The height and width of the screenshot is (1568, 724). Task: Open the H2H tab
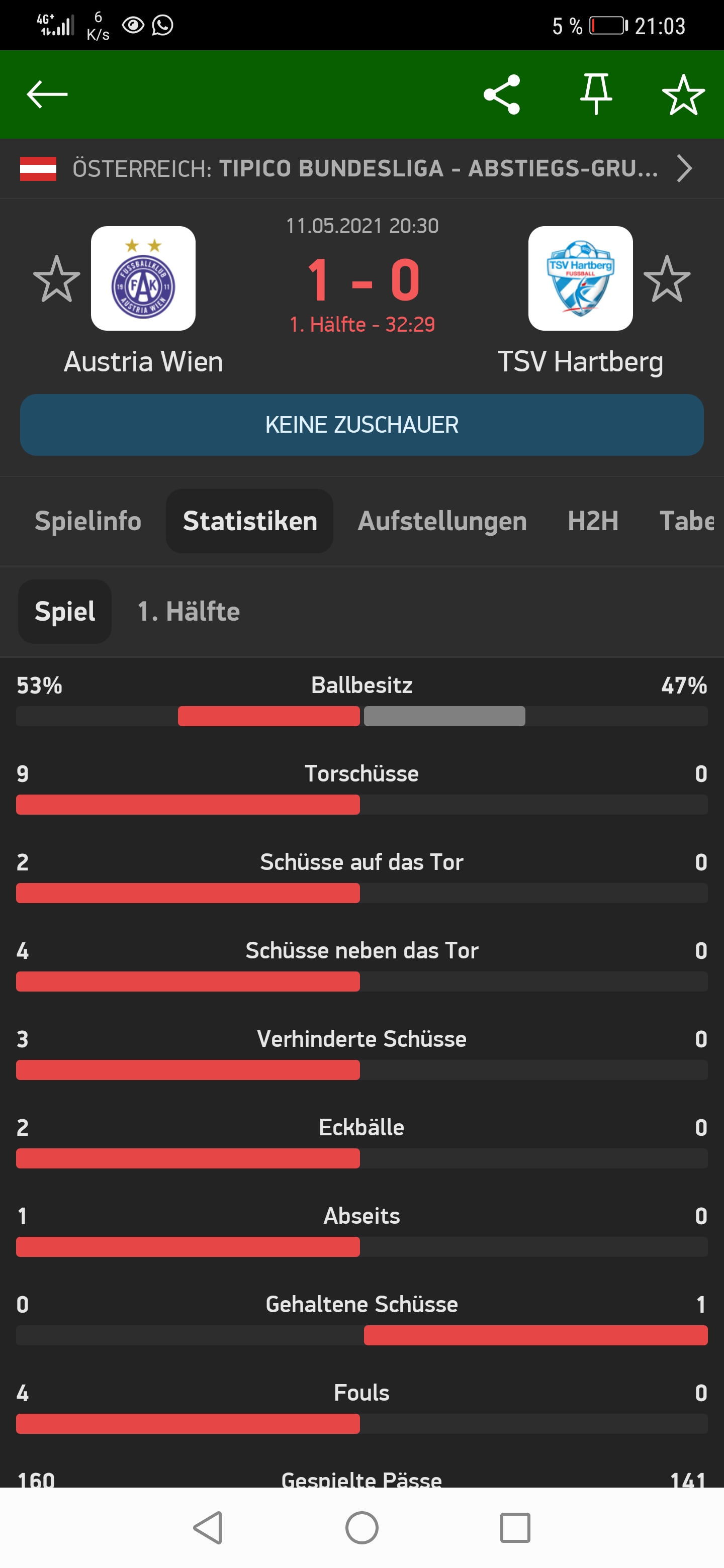593,521
